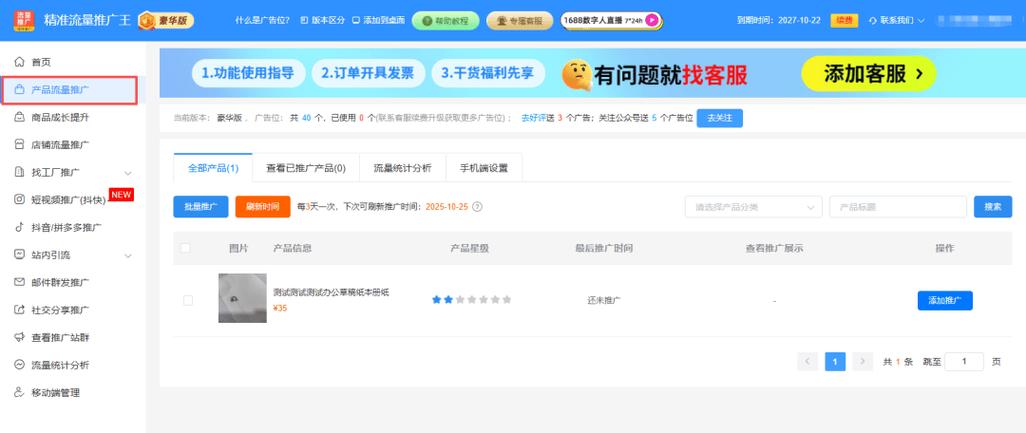Click the yellow 续费 button
This screenshot has width=1026, height=433.
tap(844, 20)
